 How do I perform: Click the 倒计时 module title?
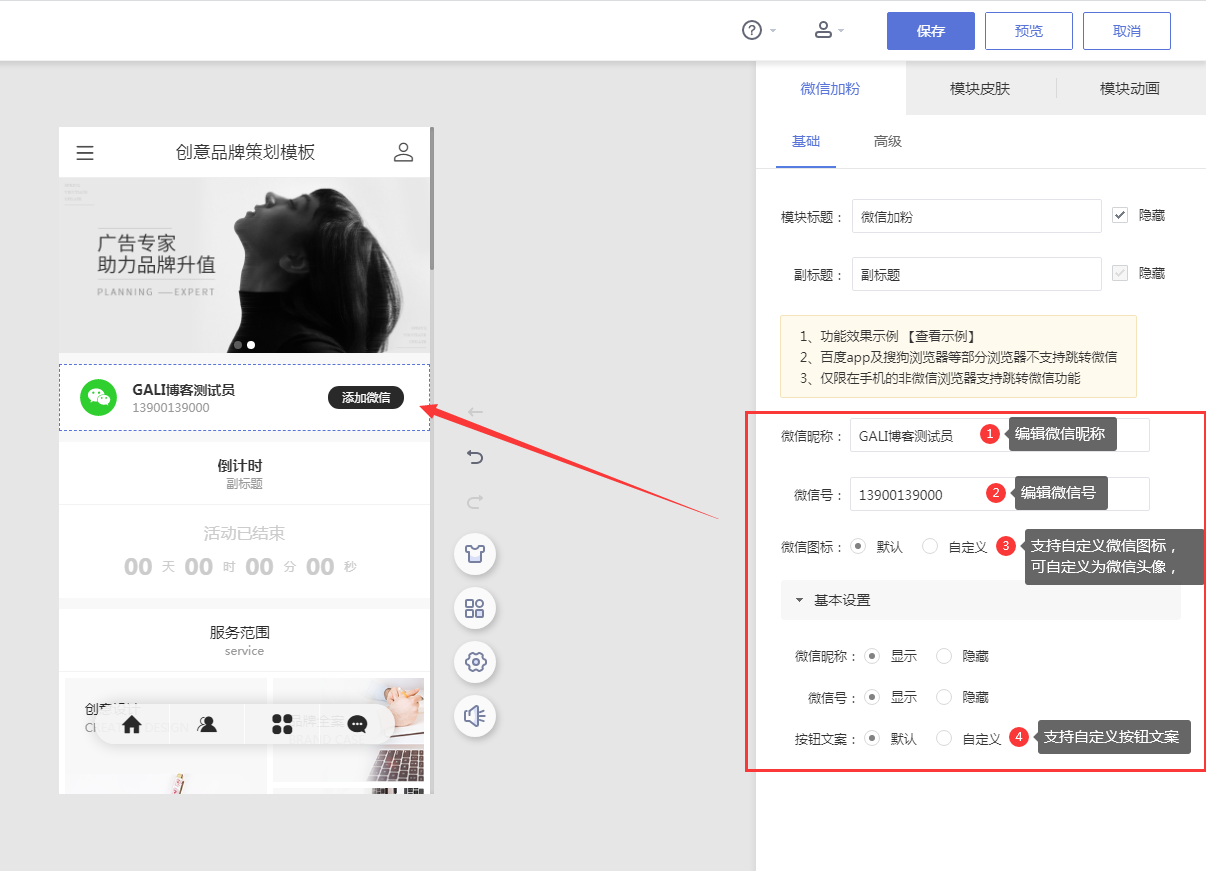coord(240,466)
